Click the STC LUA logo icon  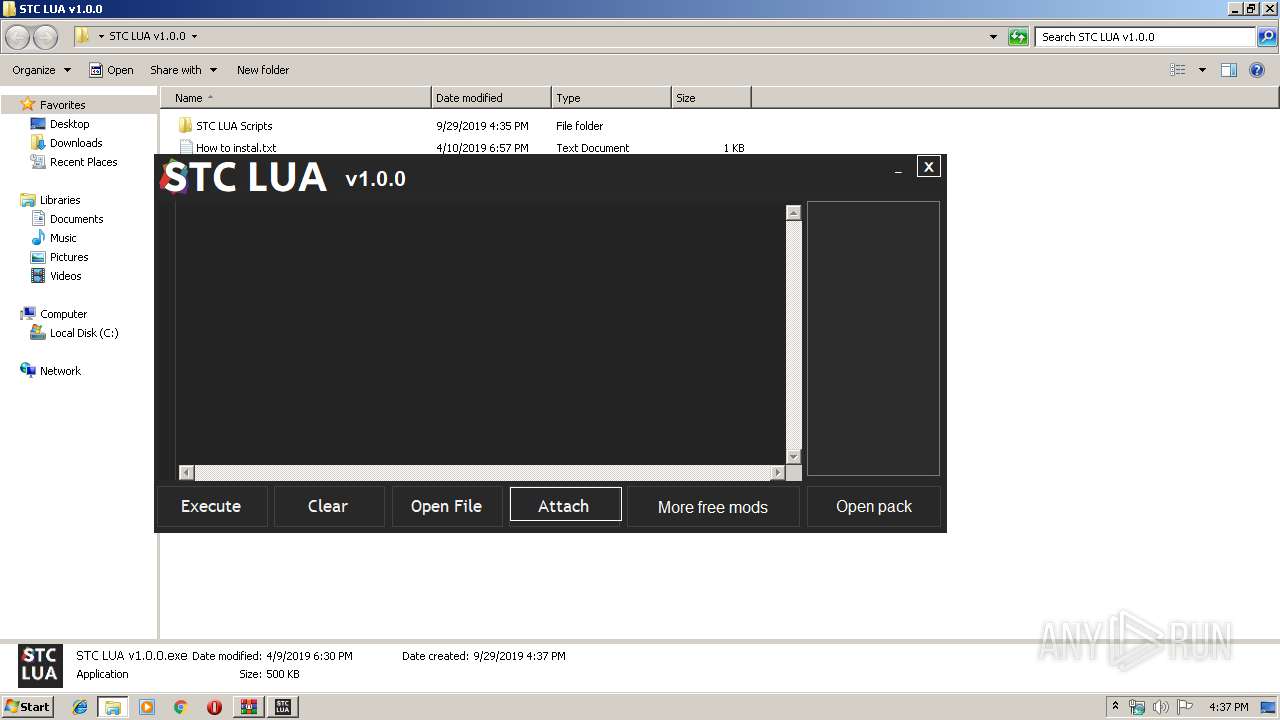click(x=245, y=178)
